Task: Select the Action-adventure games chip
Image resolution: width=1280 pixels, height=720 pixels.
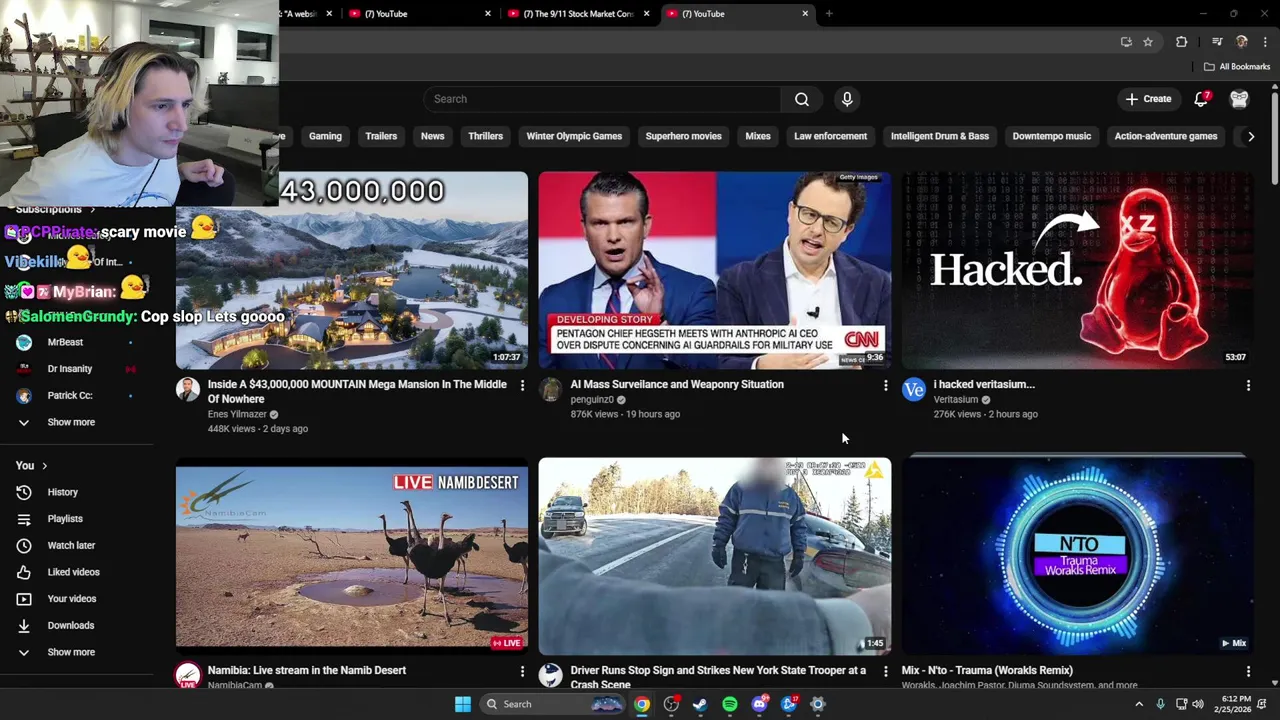Action: 1166,136
